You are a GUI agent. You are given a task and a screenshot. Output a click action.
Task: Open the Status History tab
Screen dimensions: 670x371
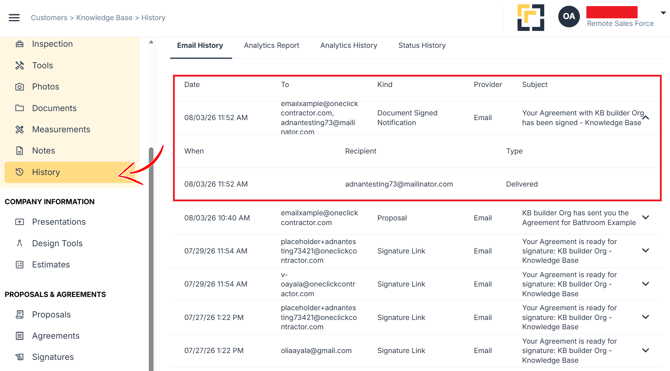point(422,45)
